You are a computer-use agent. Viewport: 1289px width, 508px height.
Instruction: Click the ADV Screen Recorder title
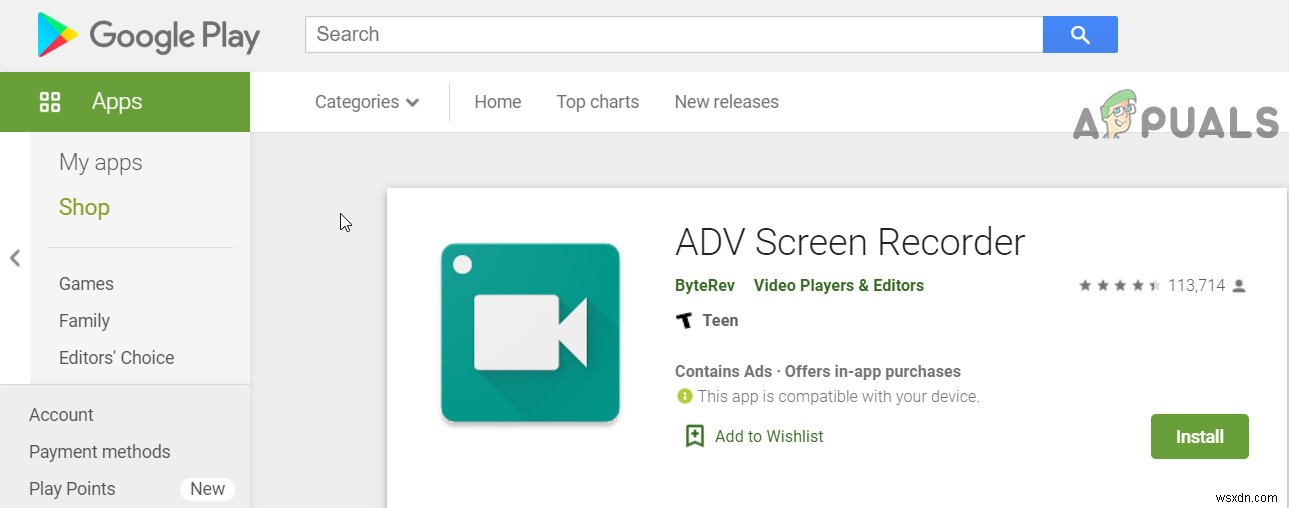(x=851, y=242)
